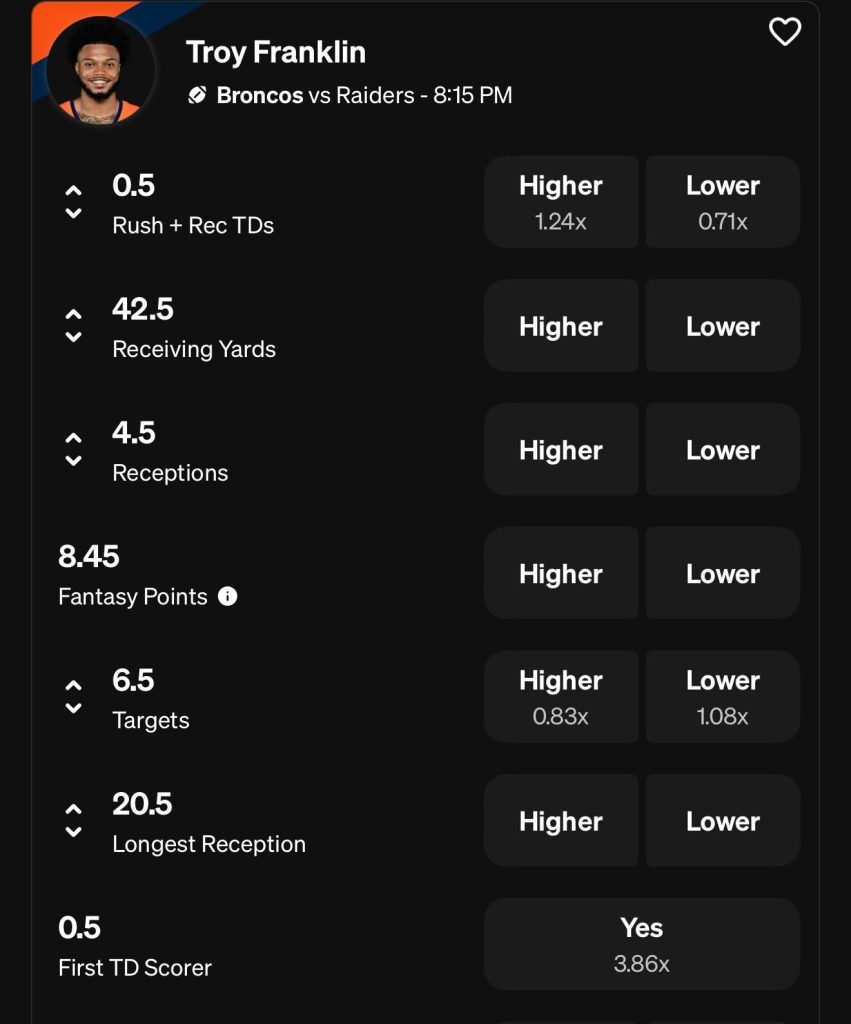Pick Higher on Targets at 0.83x

click(561, 696)
